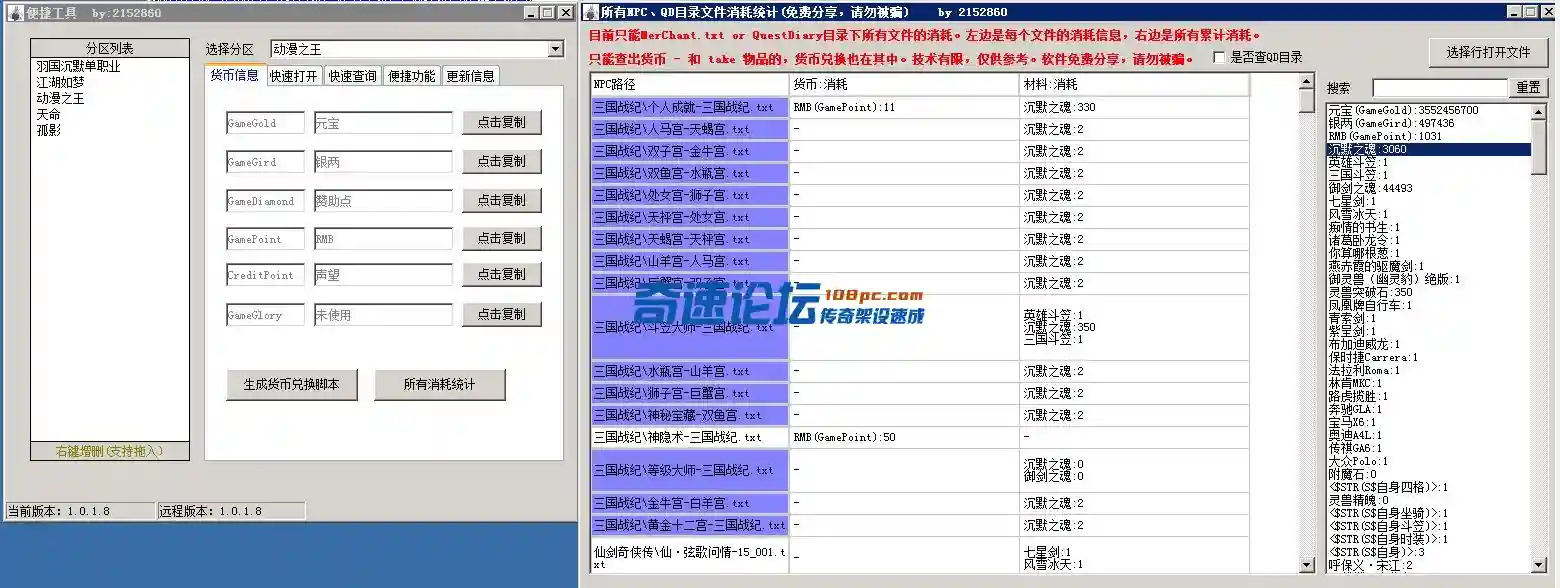The height and width of the screenshot is (588, 1560).
Task: Select the row 三国战纪\等级大师-三国战纪.txt
Action: [x=689, y=470]
